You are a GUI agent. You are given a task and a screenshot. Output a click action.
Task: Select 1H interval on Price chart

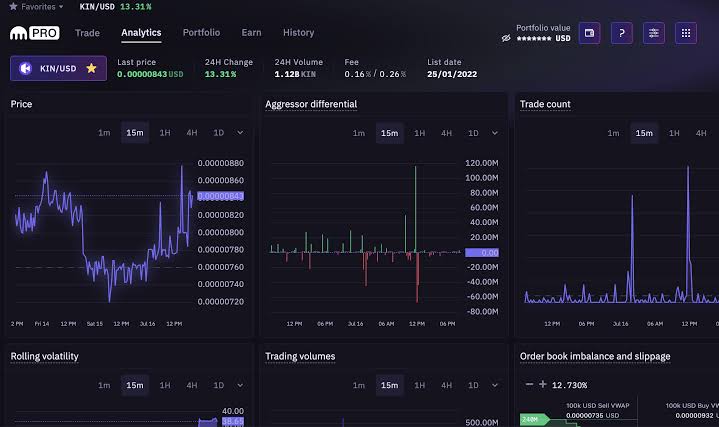(165, 133)
